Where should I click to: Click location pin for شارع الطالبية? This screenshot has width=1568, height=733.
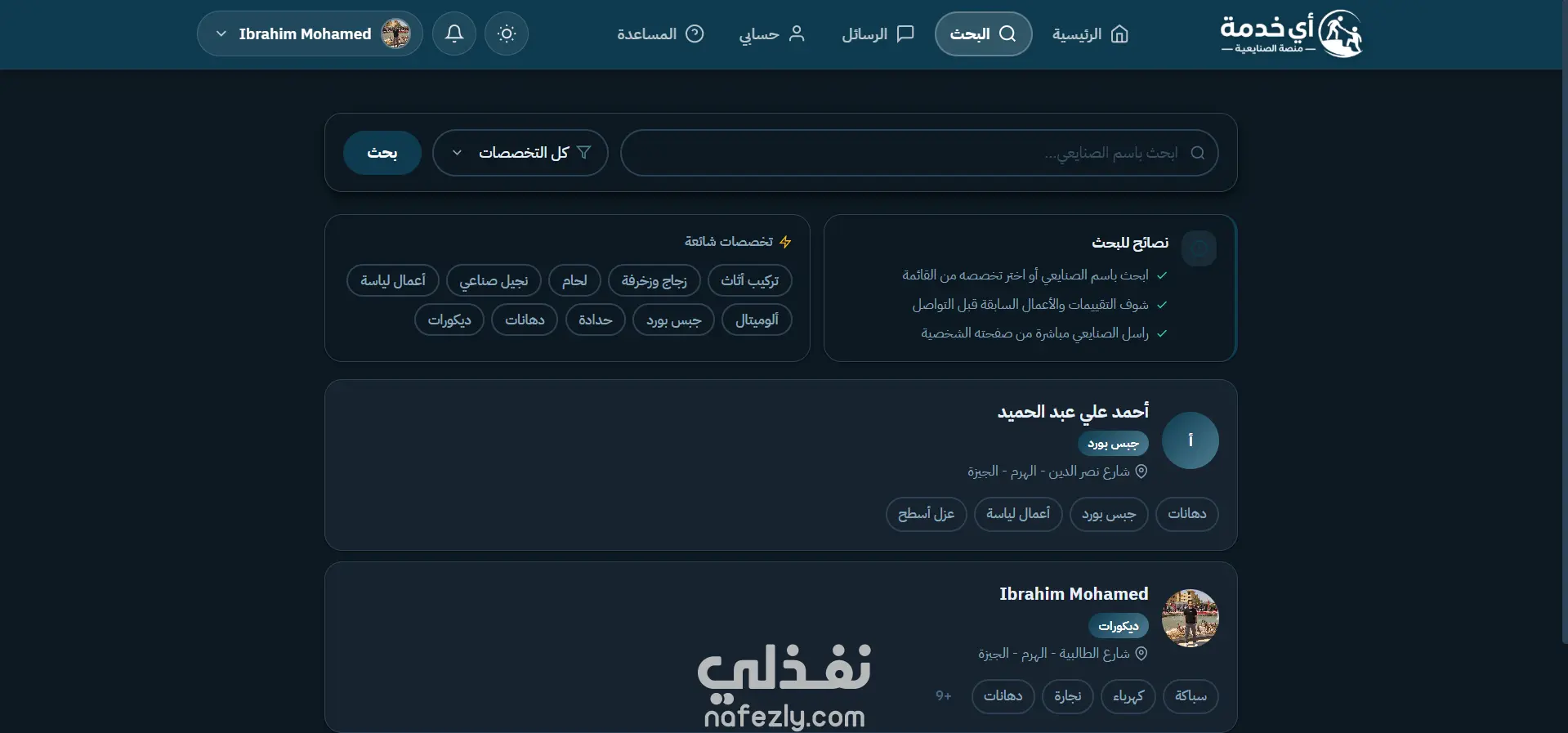point(1141,654)
